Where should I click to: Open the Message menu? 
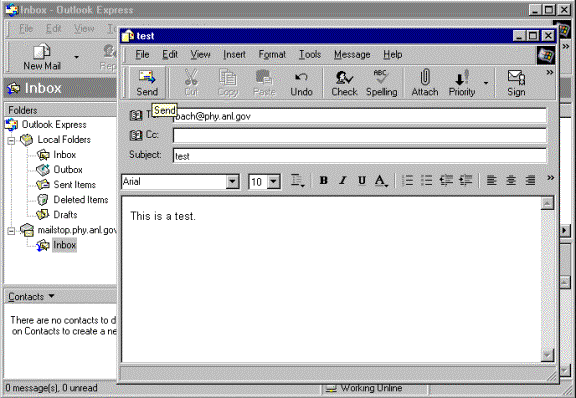pyautogui.click(x=352, y=54)
